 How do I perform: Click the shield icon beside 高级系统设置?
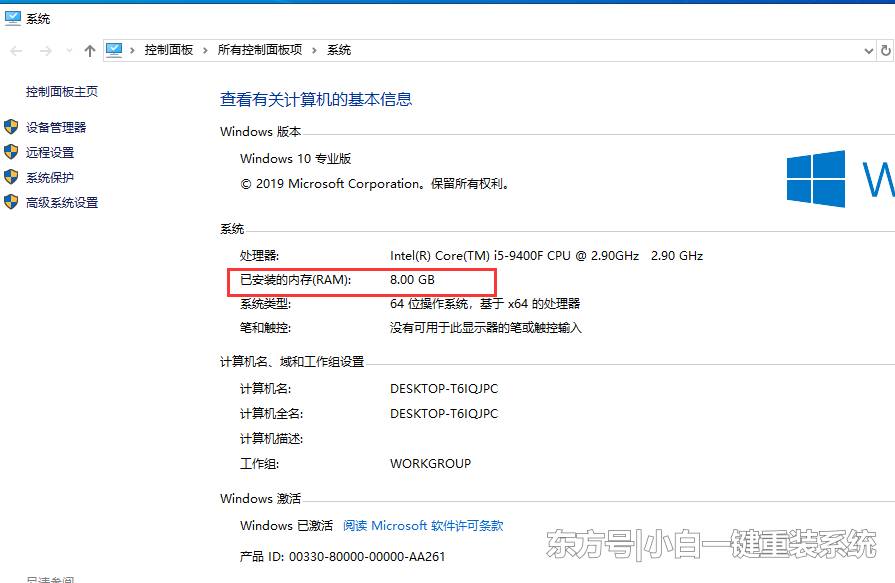click(12, 202)
